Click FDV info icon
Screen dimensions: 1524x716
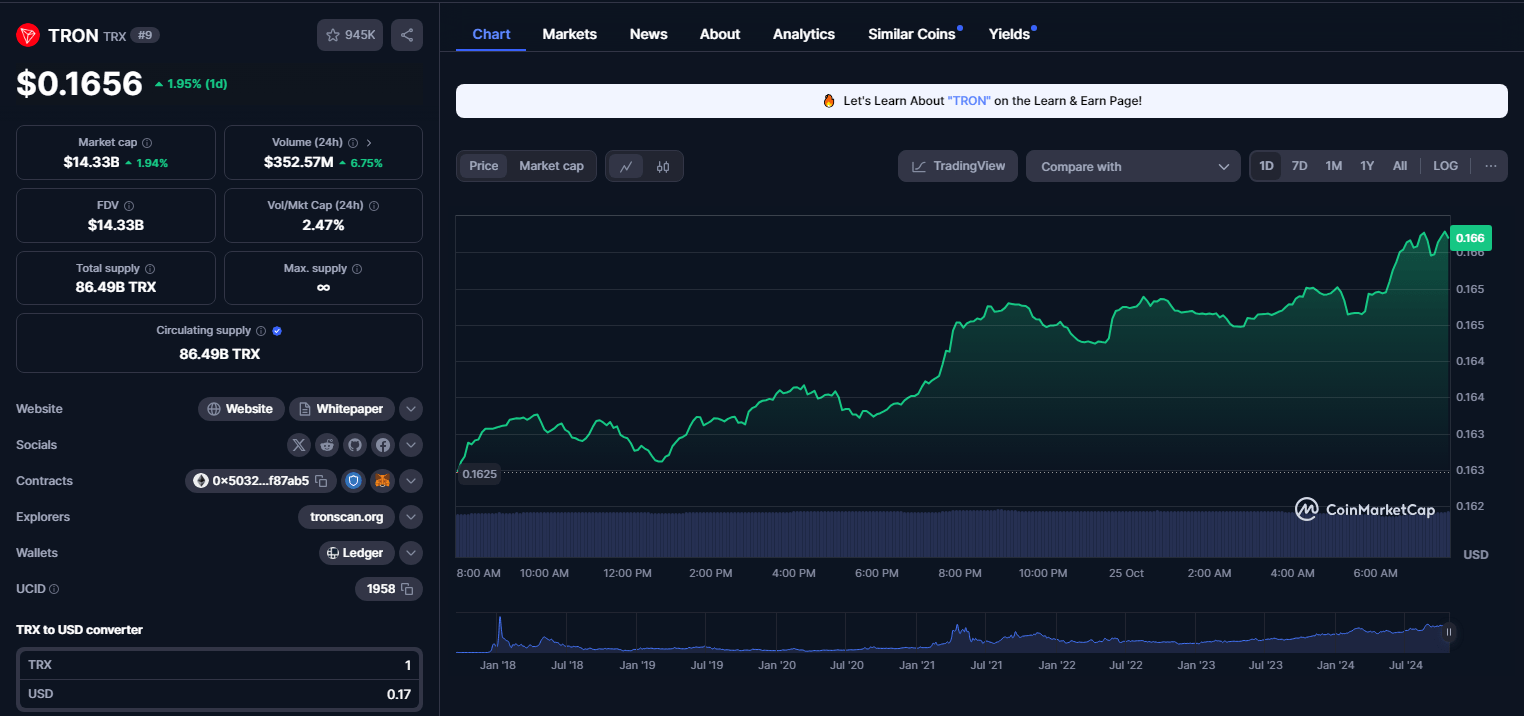129,206
